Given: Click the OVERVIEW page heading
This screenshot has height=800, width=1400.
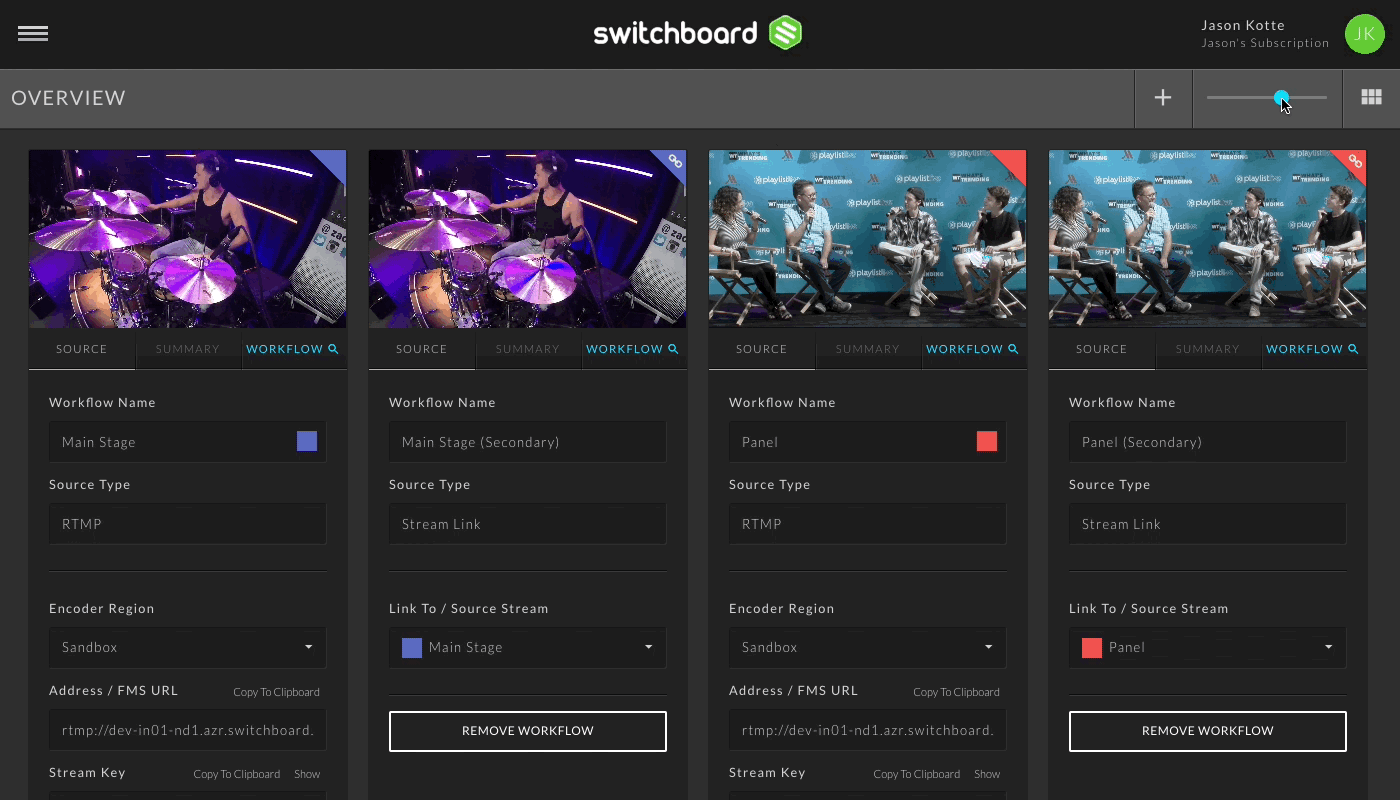Looking at the screenshot, I should coord(69,98).
